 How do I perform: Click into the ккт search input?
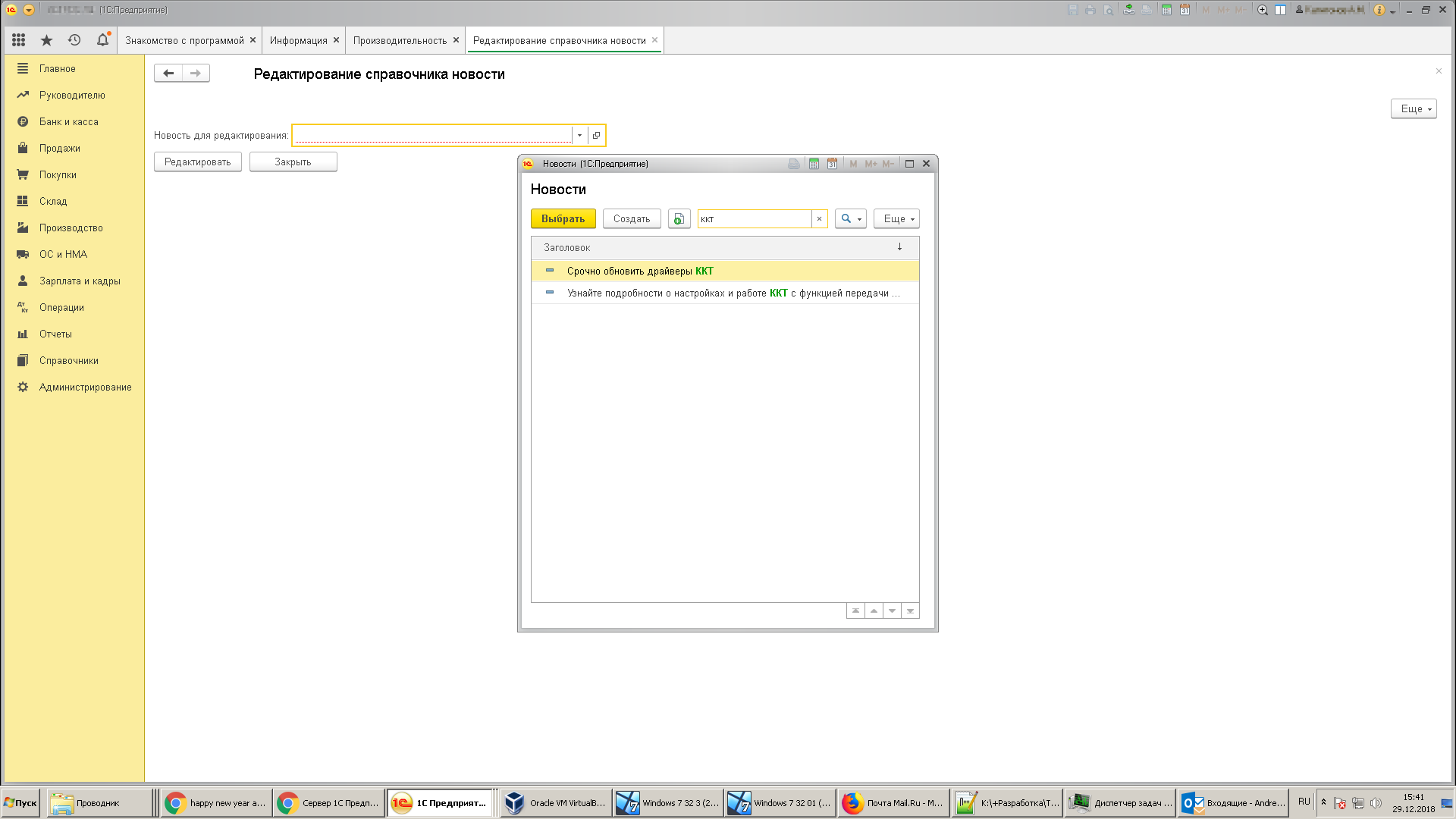pyautogui.click(x=755, y=218)
